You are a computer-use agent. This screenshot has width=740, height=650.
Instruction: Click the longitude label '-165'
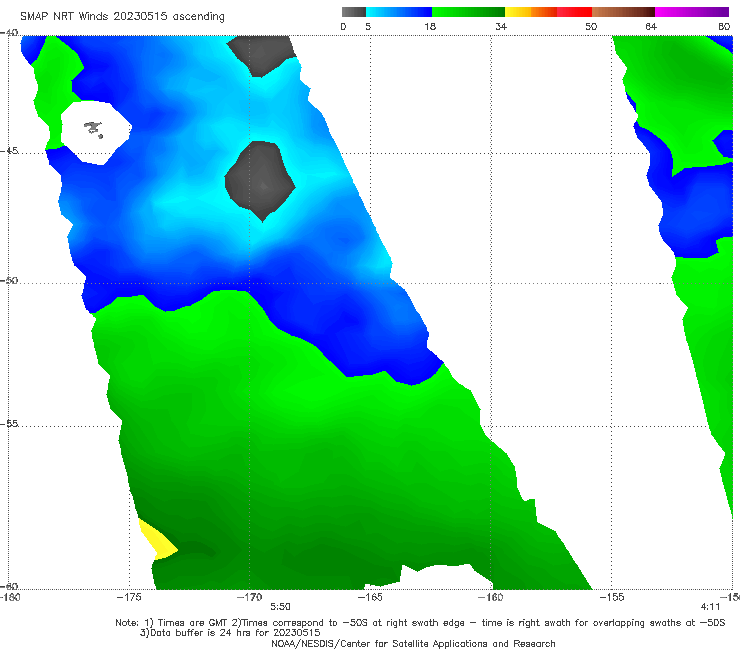click(370, 597)
